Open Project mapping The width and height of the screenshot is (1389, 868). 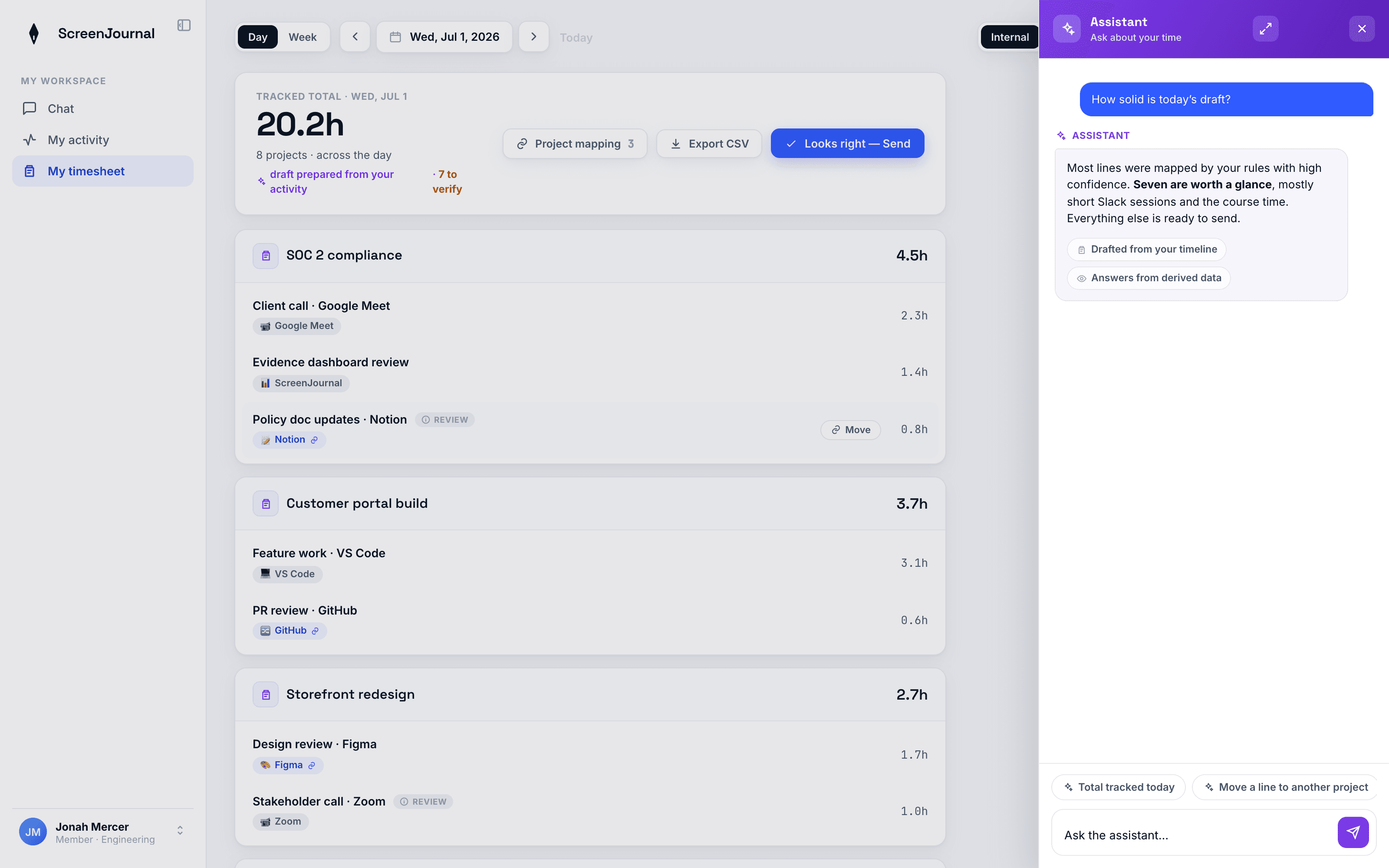[575, 144]
